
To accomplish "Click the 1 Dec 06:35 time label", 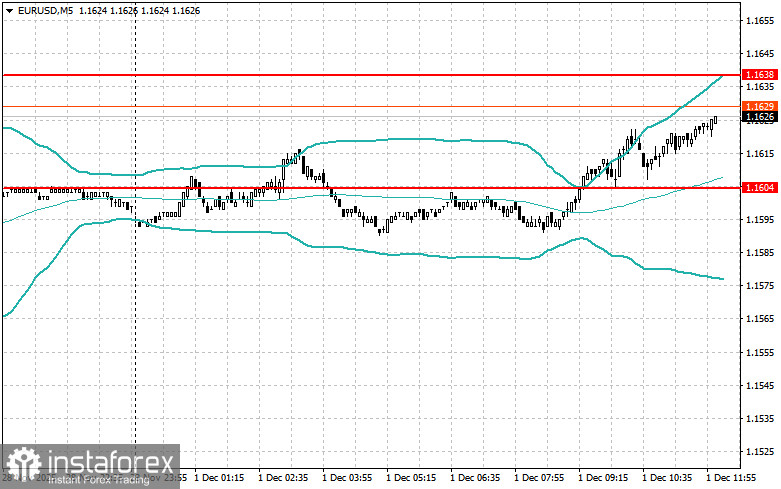I will click(475, 478).
